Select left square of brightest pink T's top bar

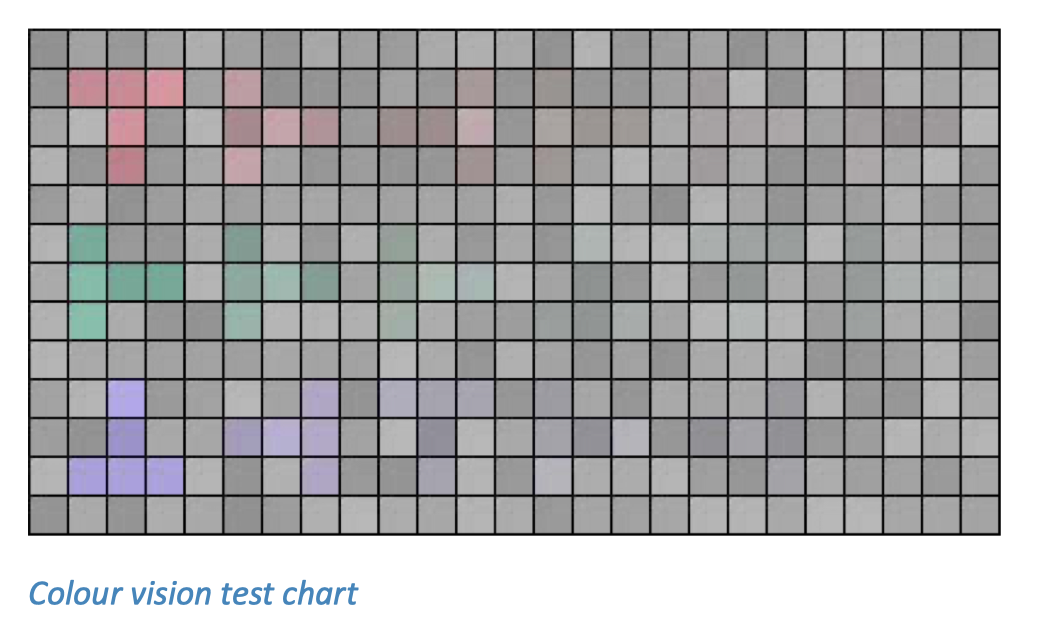pos(88,88)
